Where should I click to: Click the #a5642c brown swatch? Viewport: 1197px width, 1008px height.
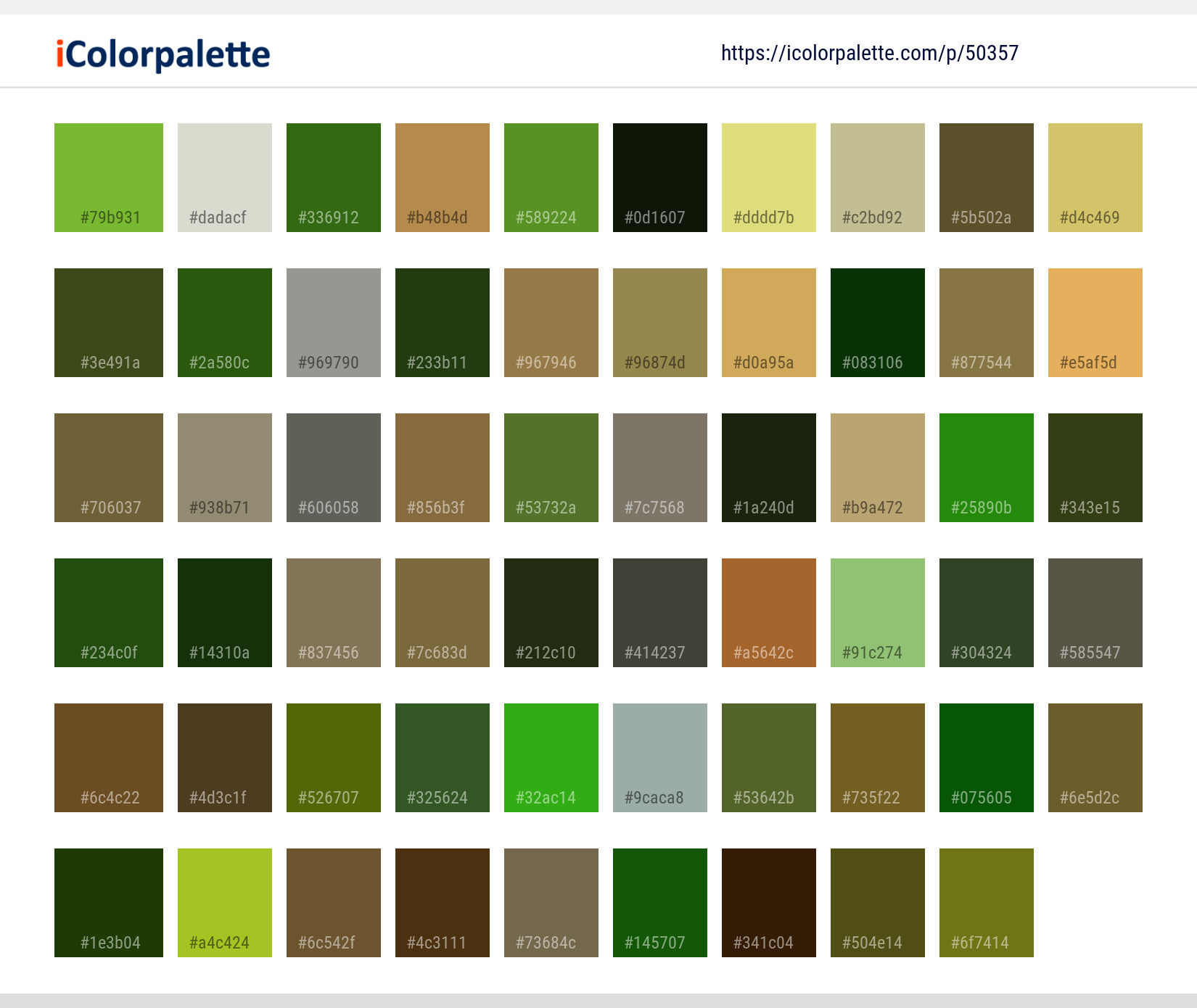click(x=768, y=612)
